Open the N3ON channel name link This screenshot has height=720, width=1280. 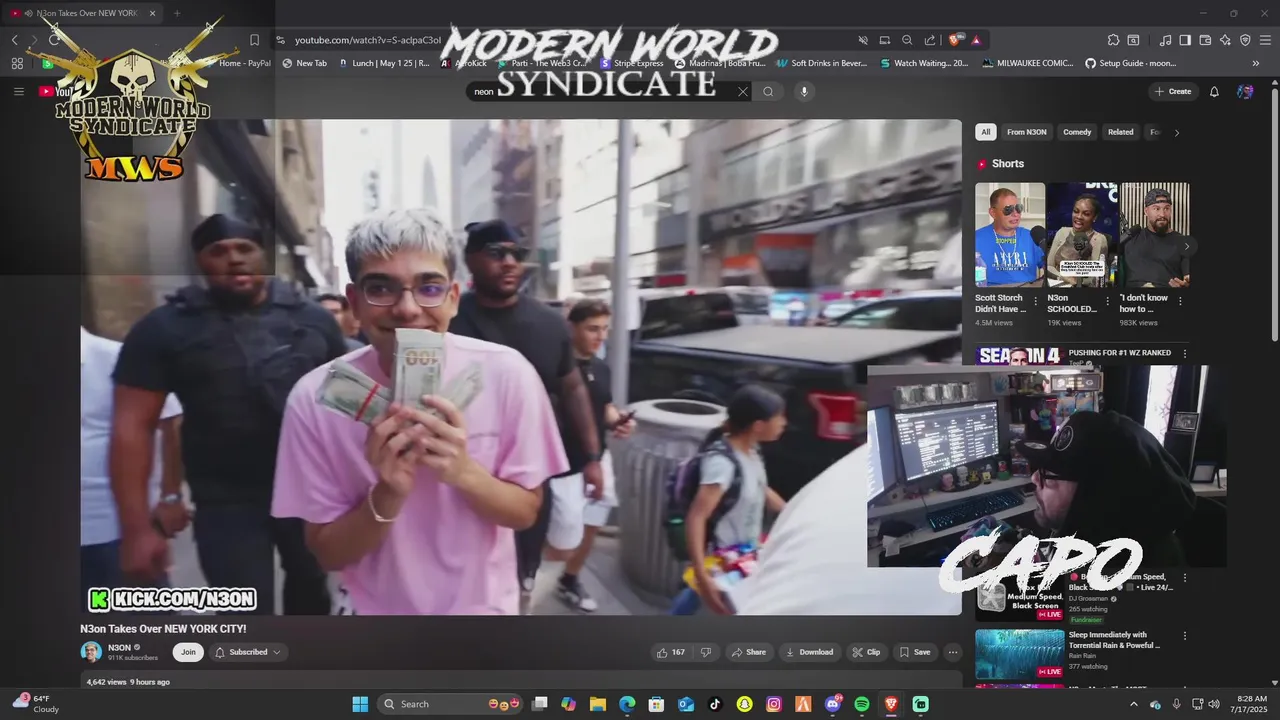[119, 647]
